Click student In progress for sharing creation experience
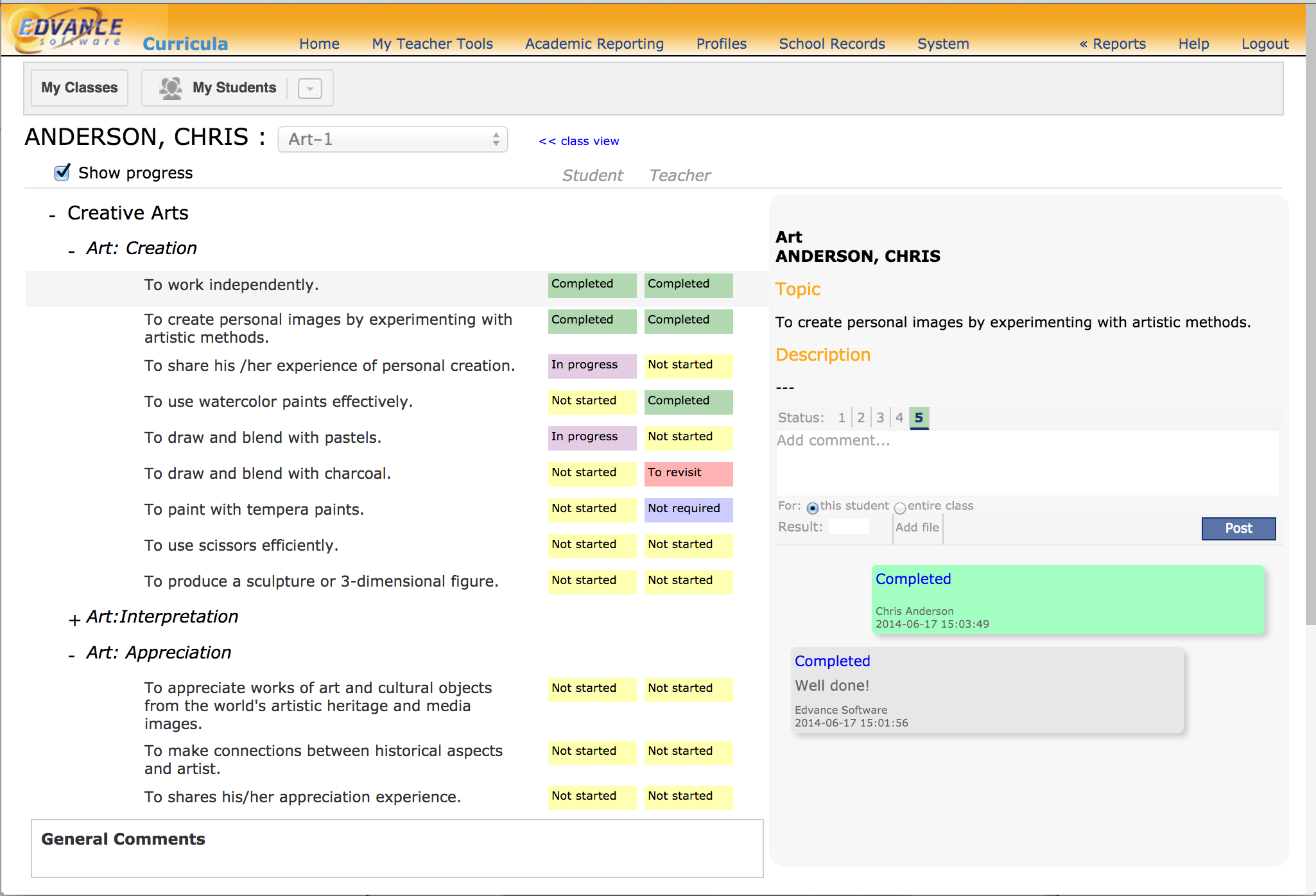Screen dimensions: 1316x896 592,366
